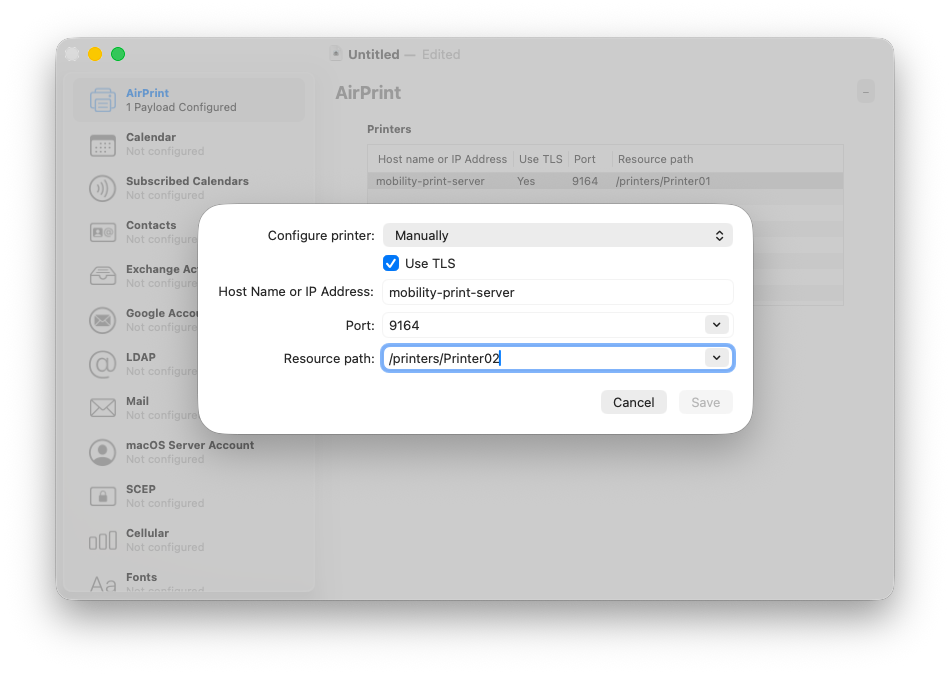Viewport: 950px width, 674px height.
Task: Uncheck the Use TLS checkbox
Action: pos(391,263)
